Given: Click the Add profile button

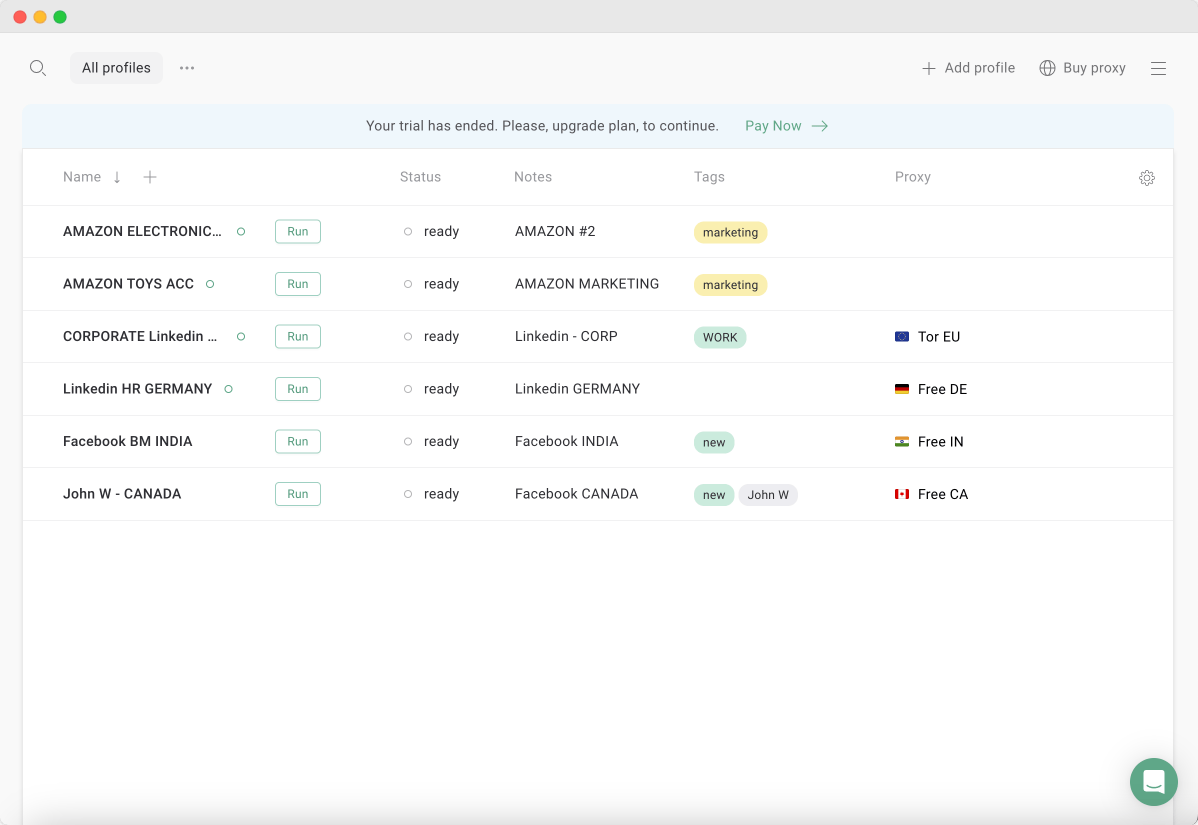Looking at the screenshot, I should pos(969,68).
